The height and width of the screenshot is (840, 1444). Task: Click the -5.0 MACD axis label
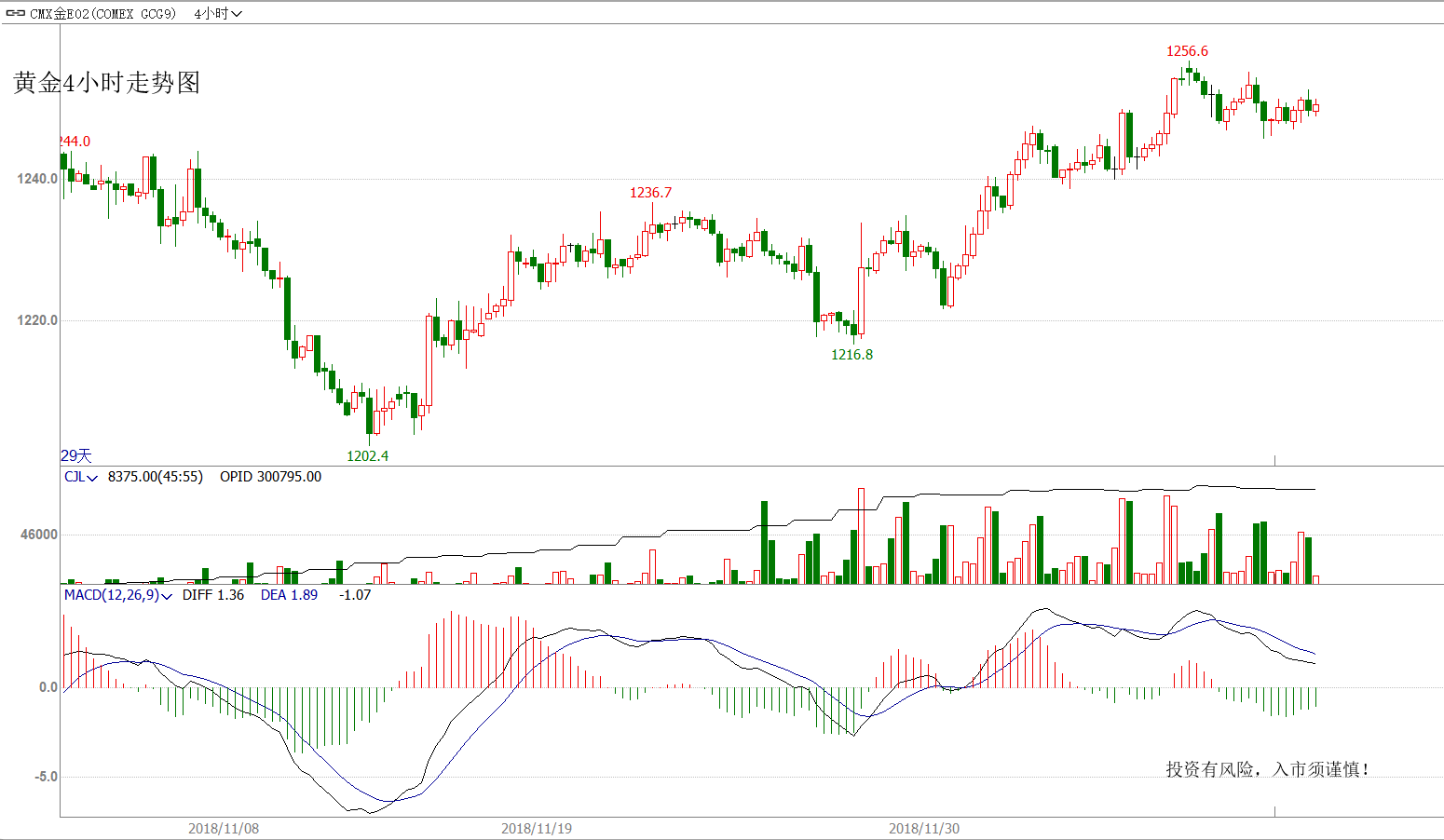47,777
